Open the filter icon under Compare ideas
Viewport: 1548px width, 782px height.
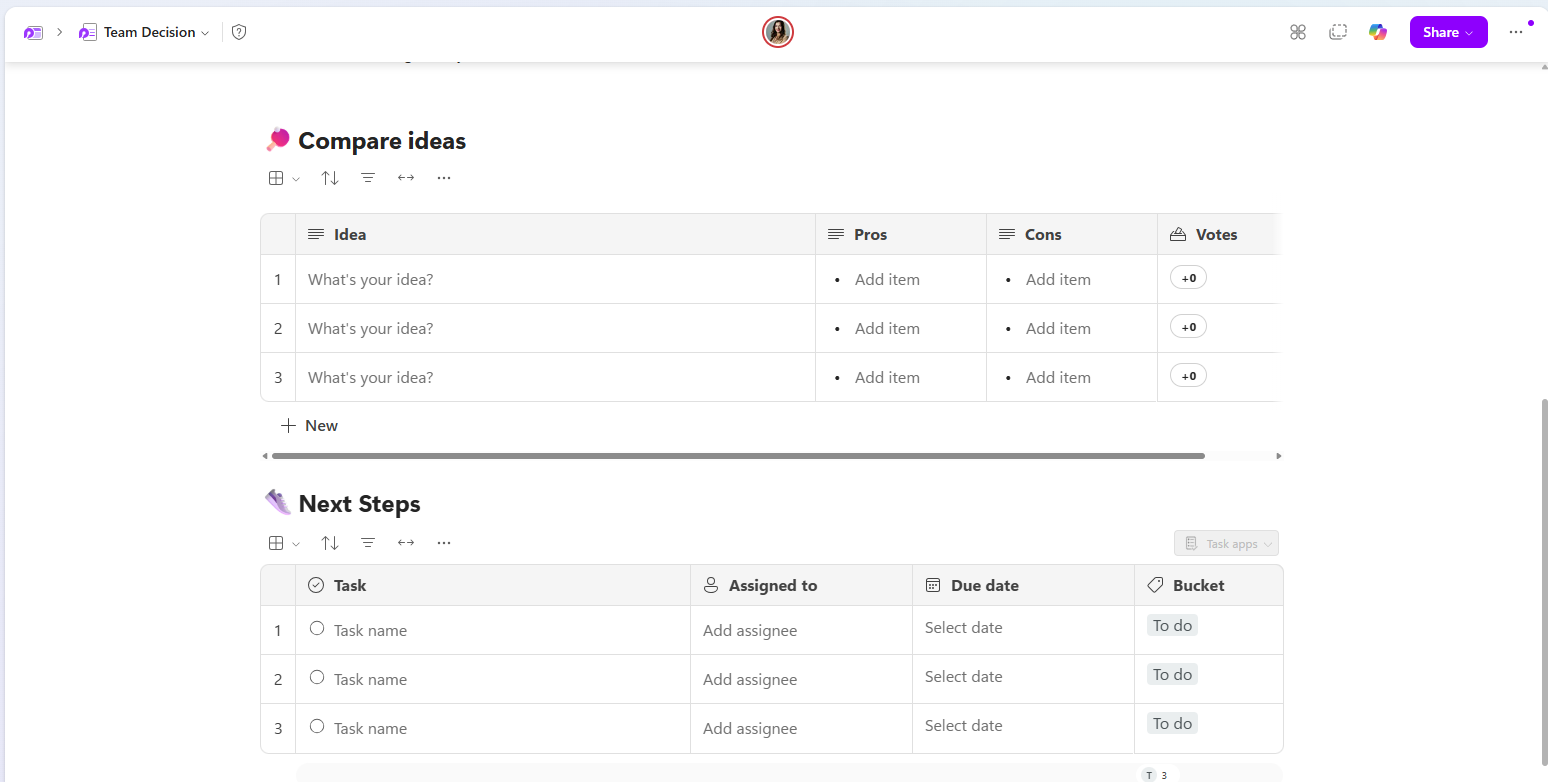point(368,177)
